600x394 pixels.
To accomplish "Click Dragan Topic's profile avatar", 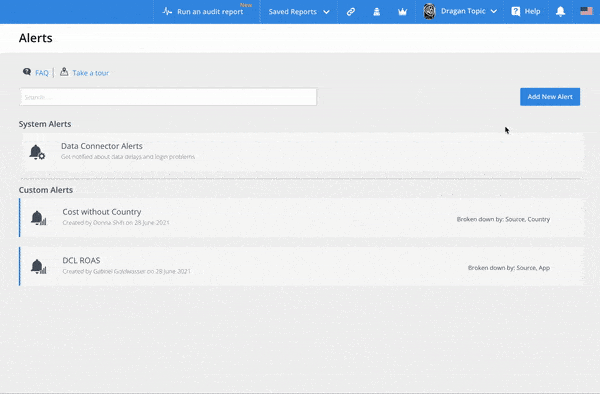I will tap(429, 11).
